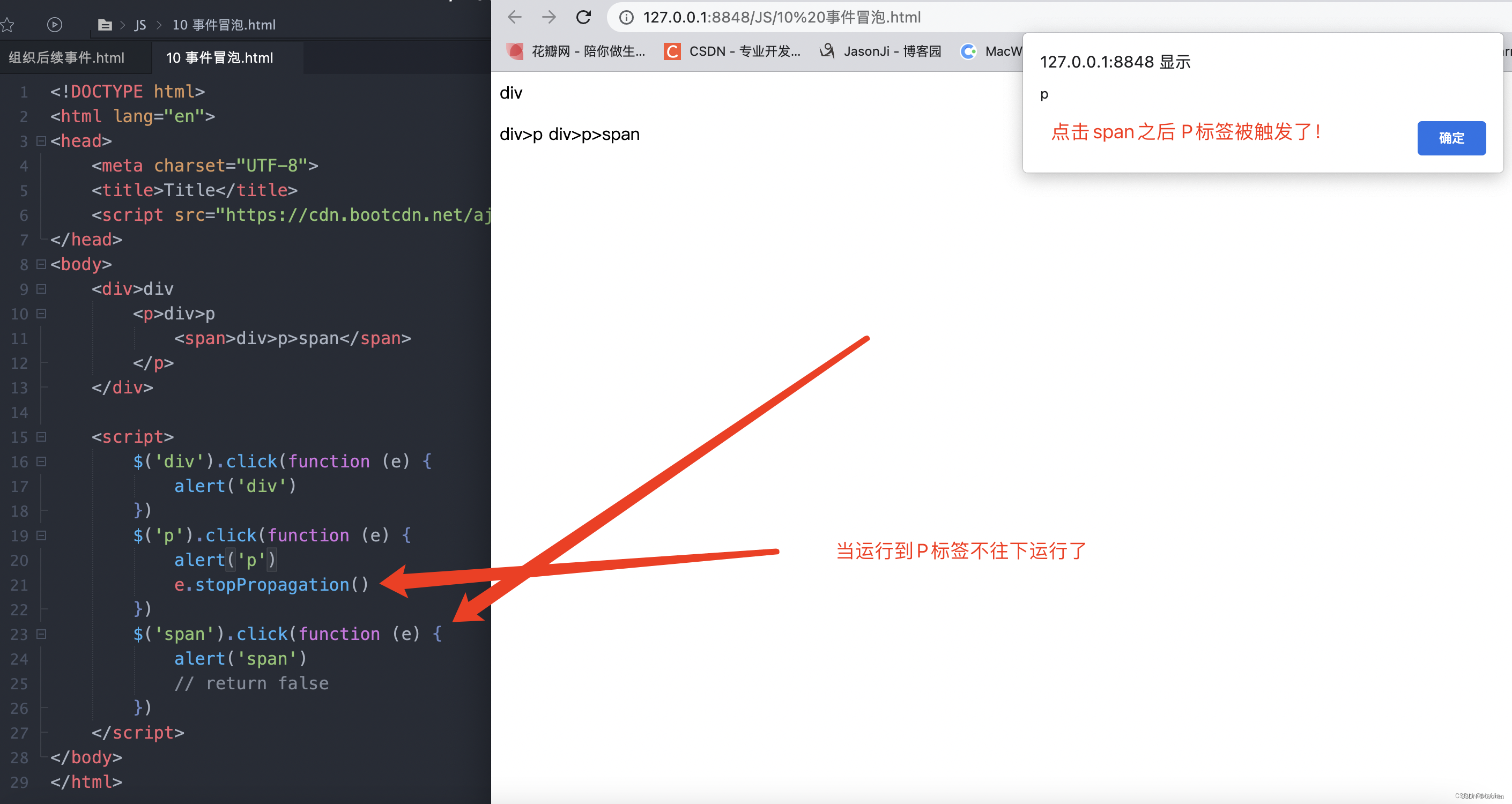
Task: Collapse the span click function fold line 23
Action: tap(41, 634)
